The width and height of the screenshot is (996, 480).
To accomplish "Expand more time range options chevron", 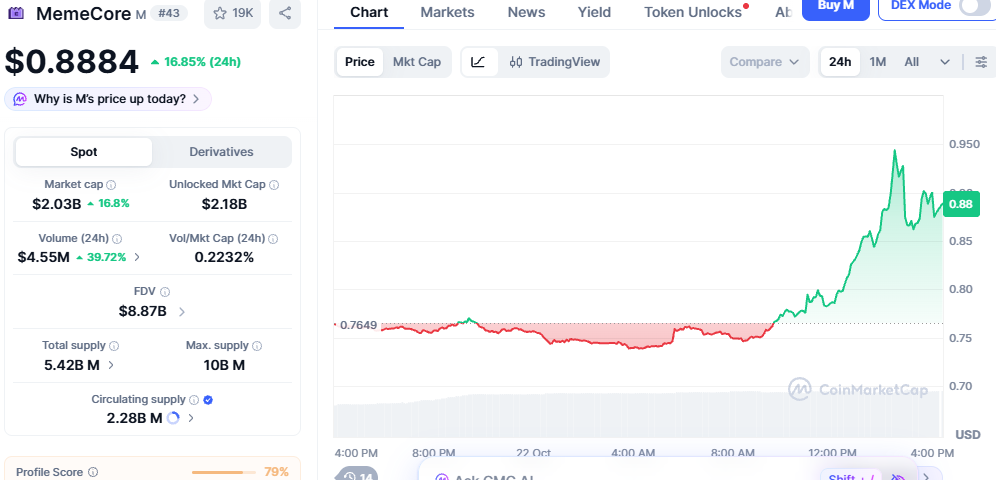I will tap(945, 62).
